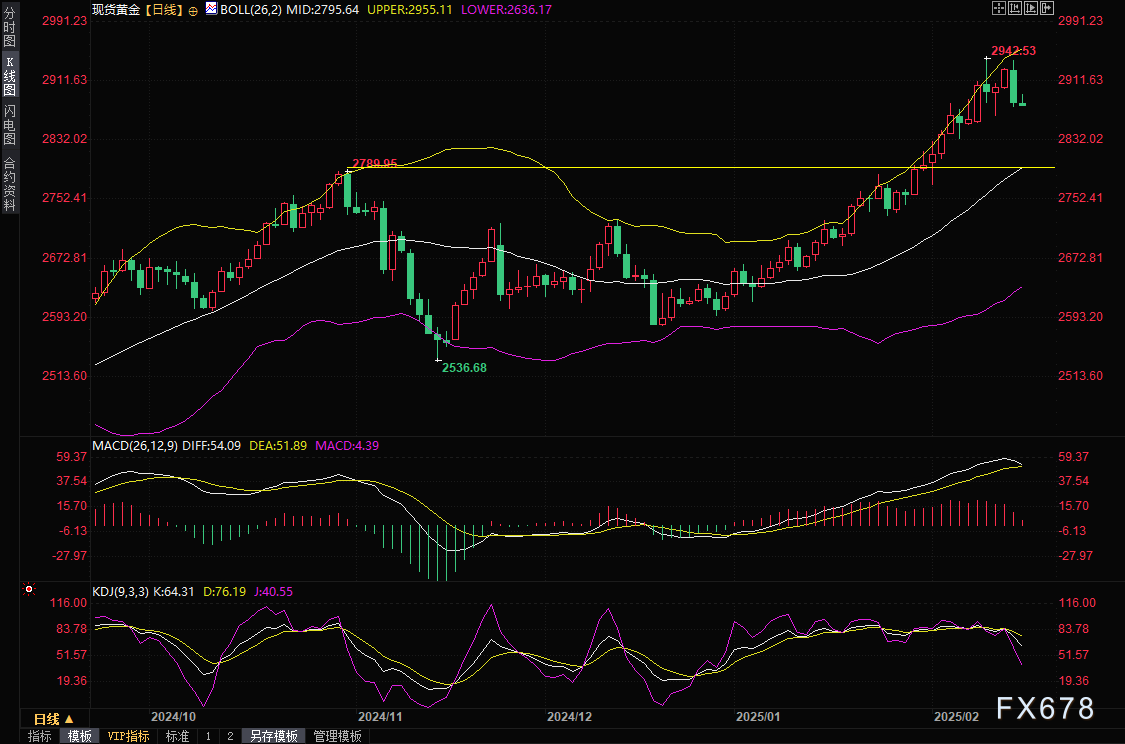The image size is (1125, 744).
Task: Click the exit arrow icon at top right
Action: 1049,8
